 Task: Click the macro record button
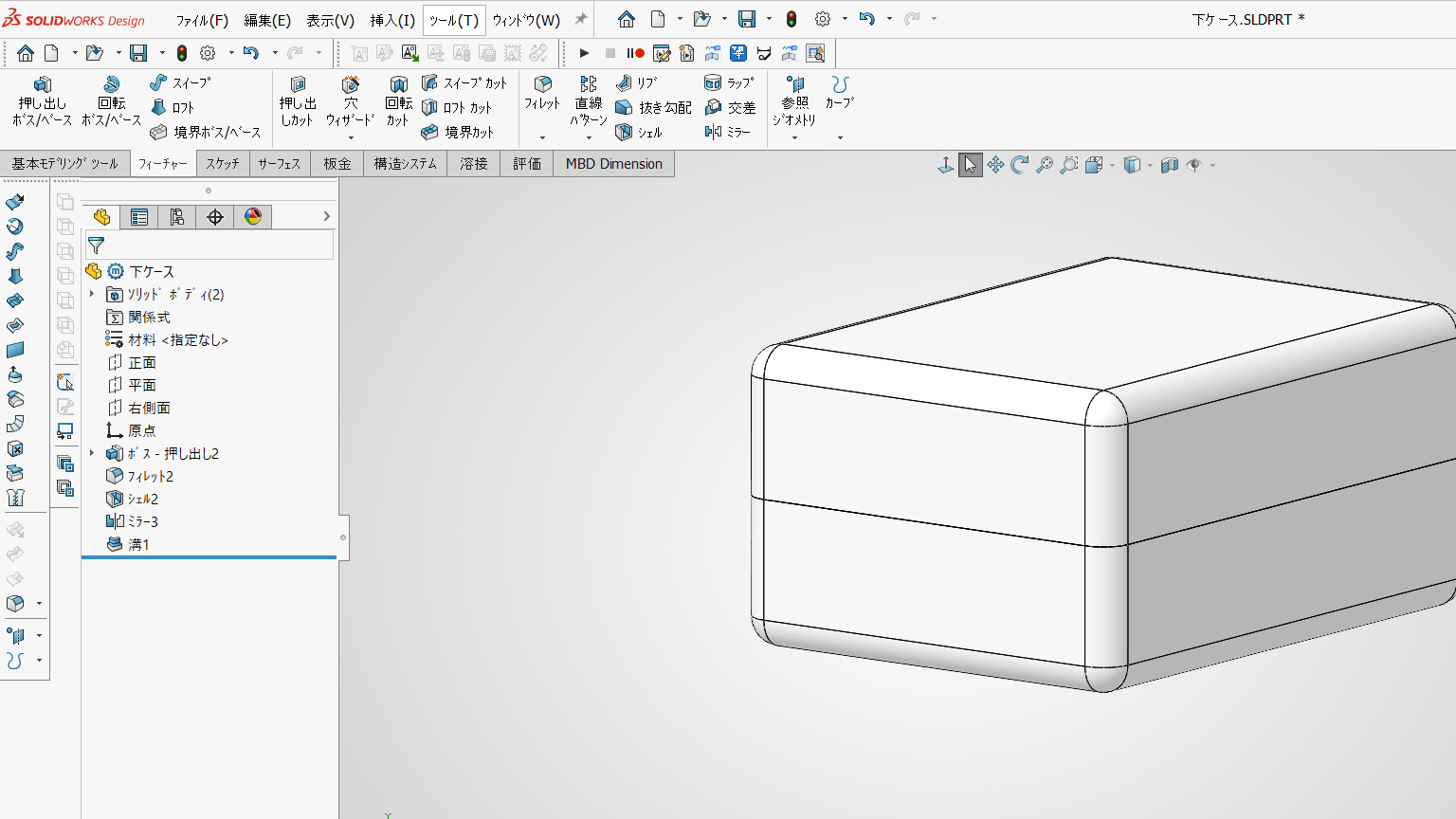pos(635,53)
